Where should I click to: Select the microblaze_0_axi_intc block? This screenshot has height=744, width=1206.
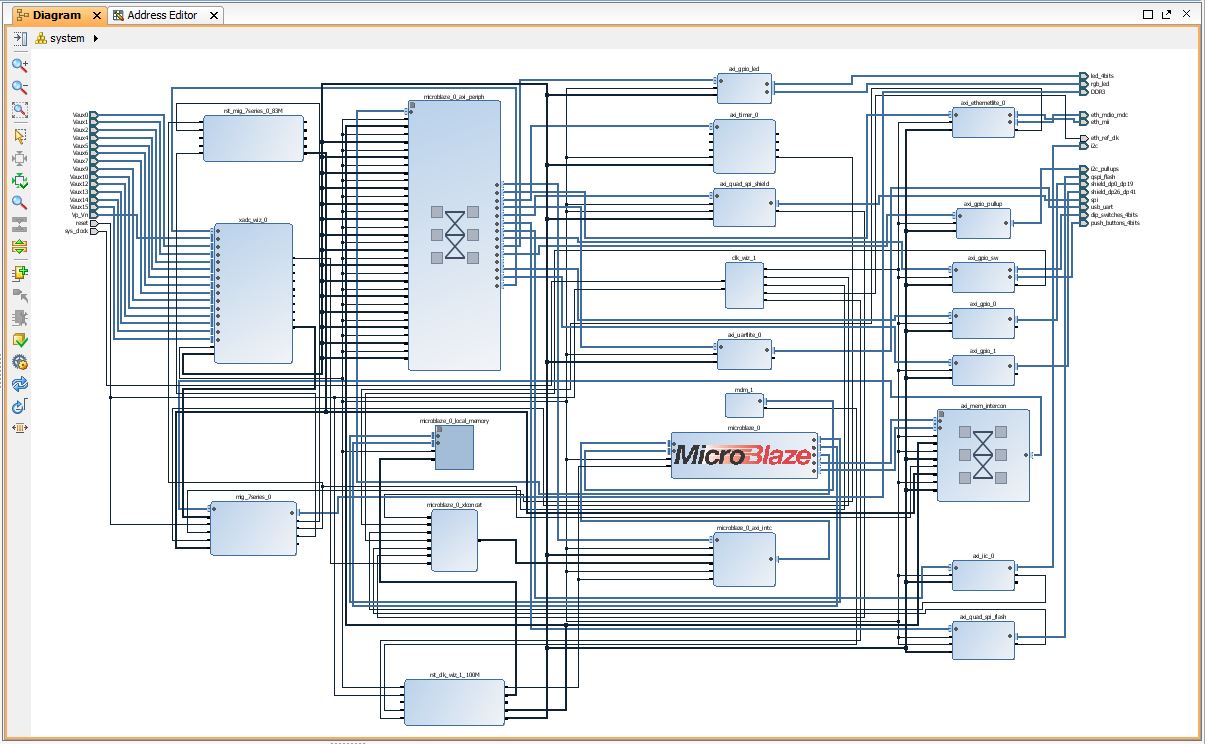tap(744, 559)
